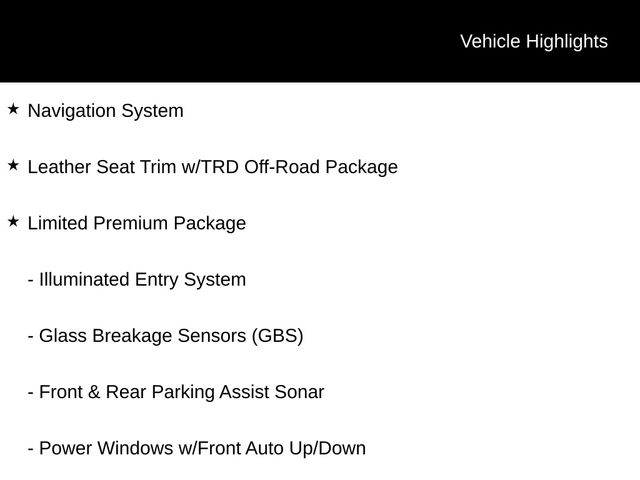Click the star beside Leather Seat Trim
The height and width of the screenshot is (480, 640).
coord(13,165)
